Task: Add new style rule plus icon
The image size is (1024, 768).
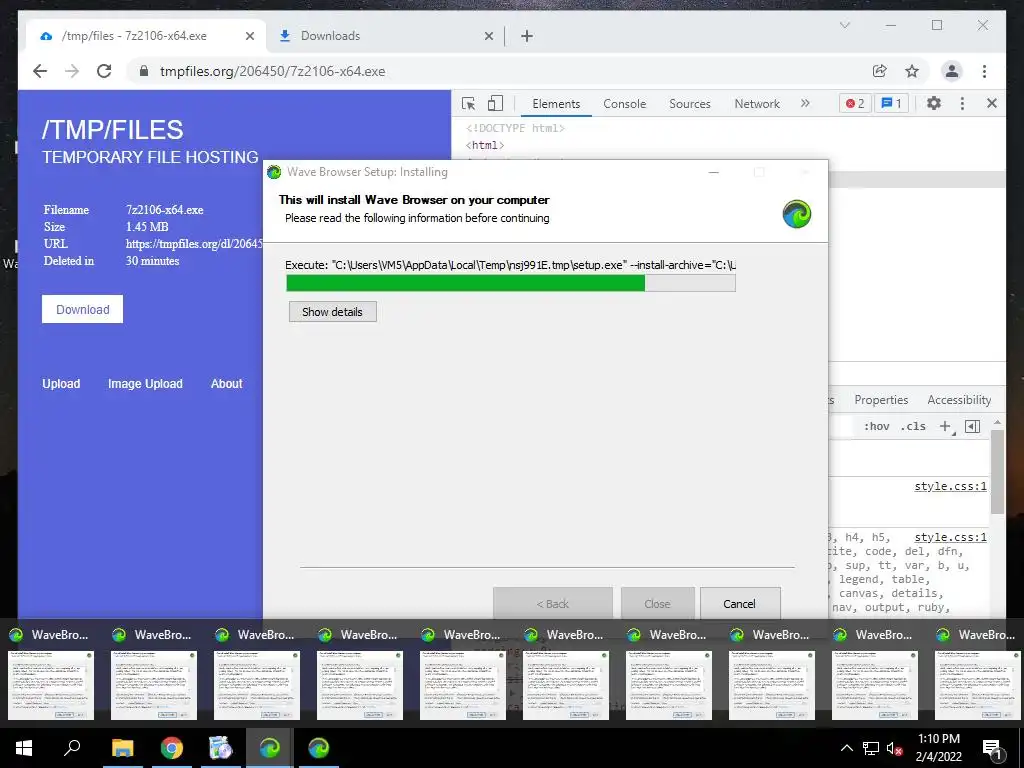Action: tap(945, 426)
